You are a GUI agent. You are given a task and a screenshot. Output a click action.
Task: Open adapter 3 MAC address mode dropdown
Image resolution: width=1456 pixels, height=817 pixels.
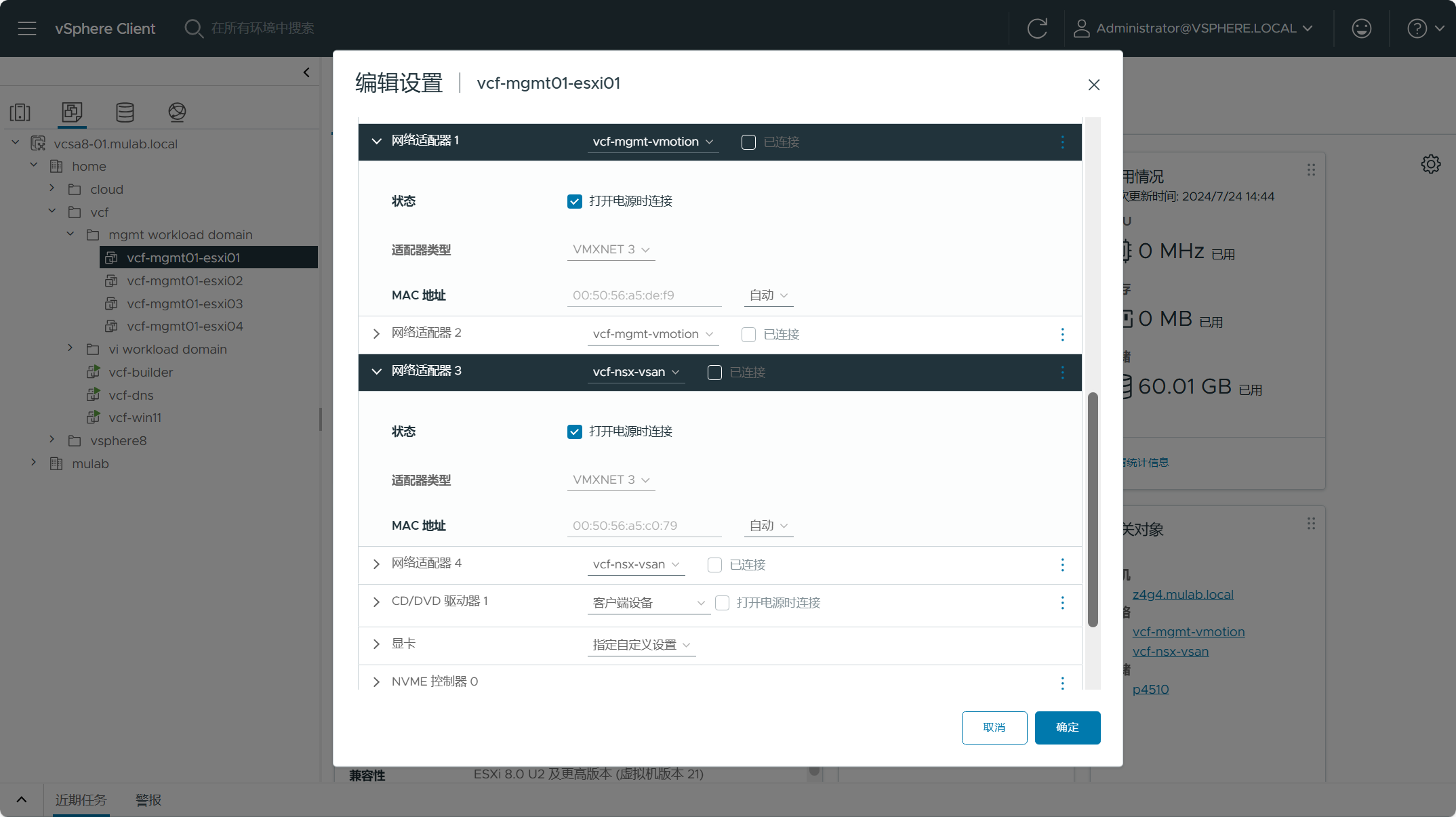click(x=769, y=526)
